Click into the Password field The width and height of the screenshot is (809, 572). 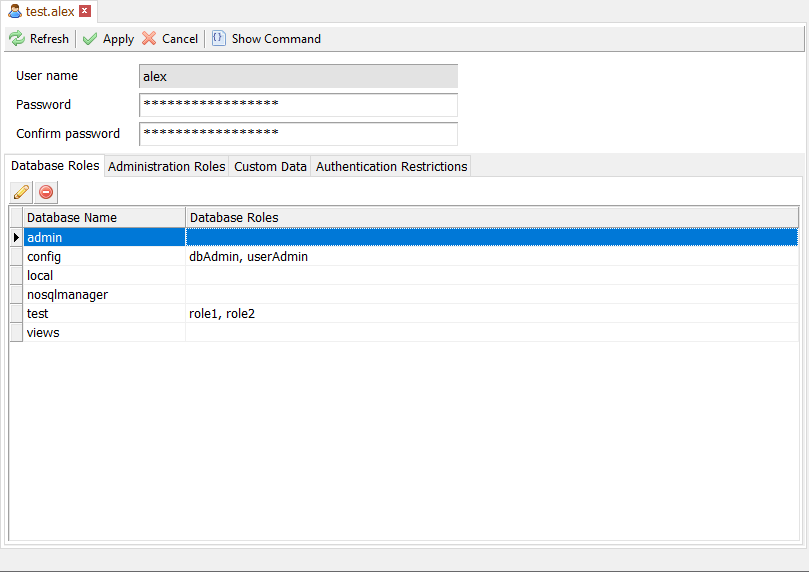(298, 105)
